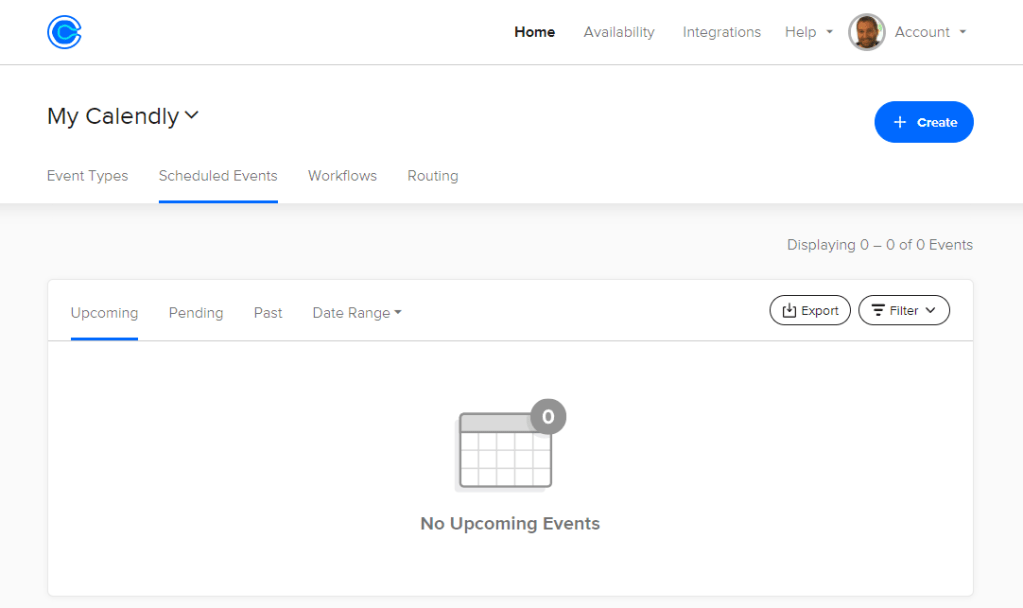Viewport: 1023px width, 608px height.
Task: Click 'Displaying 0 – 0 of 0 Events' text
Action: tap(879, 245)
